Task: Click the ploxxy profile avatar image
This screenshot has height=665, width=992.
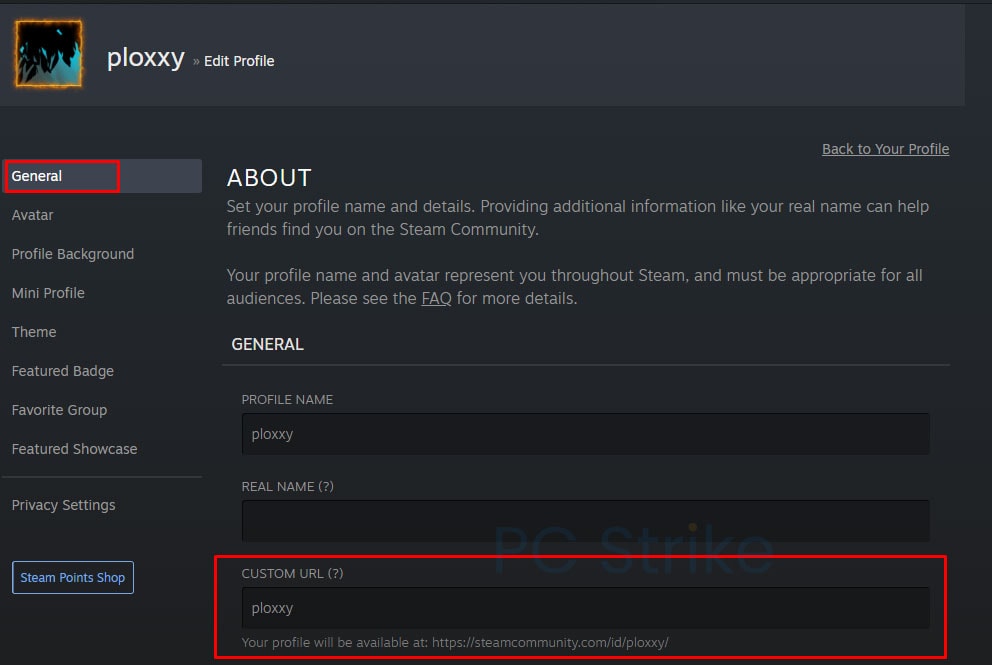Action: (x=49, y=54)
